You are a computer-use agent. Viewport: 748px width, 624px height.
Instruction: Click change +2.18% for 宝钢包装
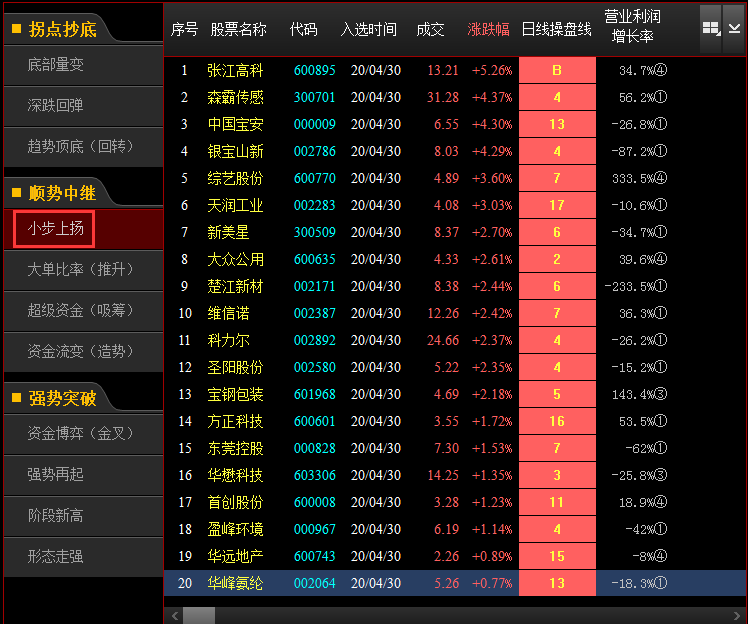(x=492, y=395)
